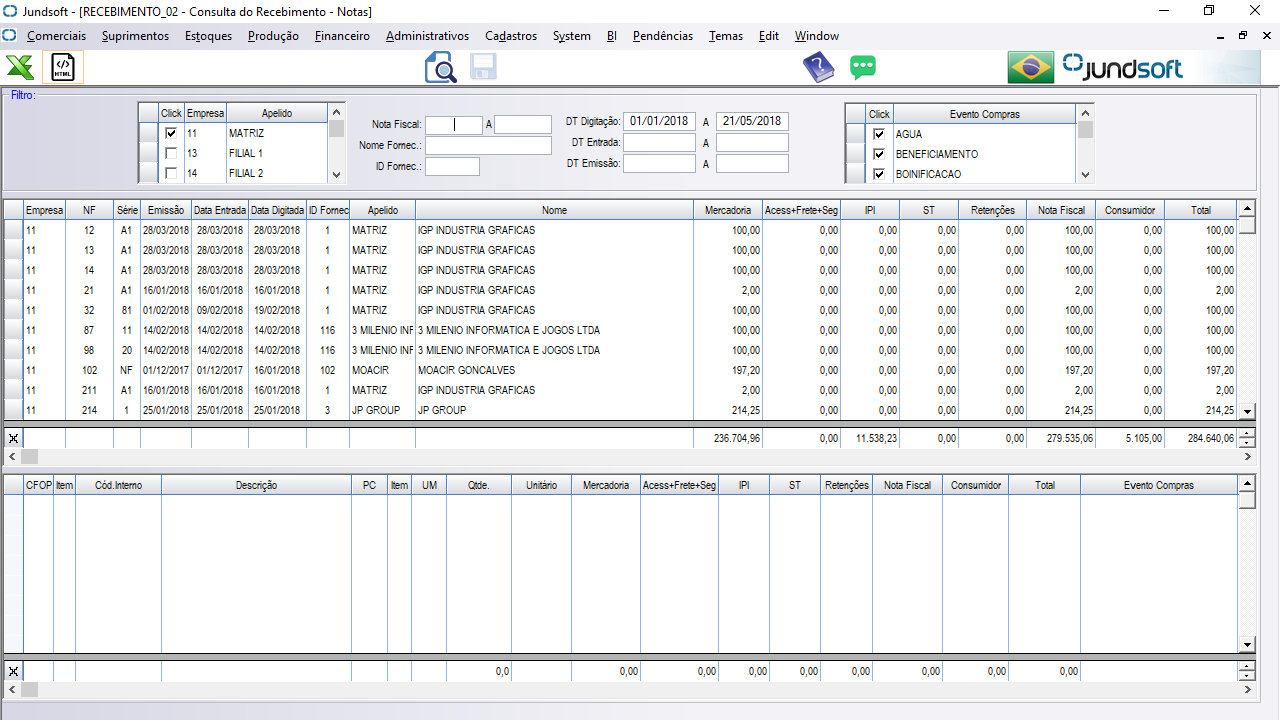The image size is (1280, 720).
Task: Open the Comerciais menu
Action: point(56,36)
